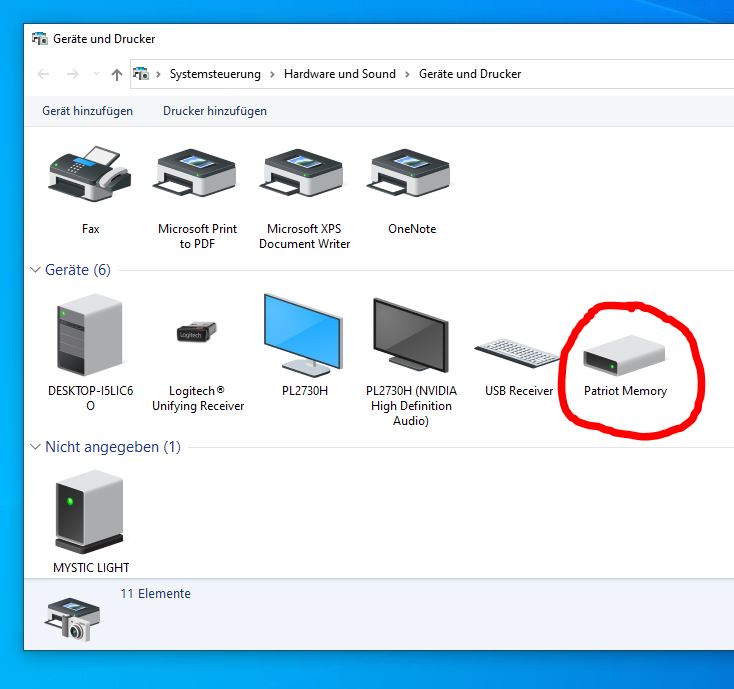Click the window title bar icon
The image size is (734, 689).
coord(40,38)
